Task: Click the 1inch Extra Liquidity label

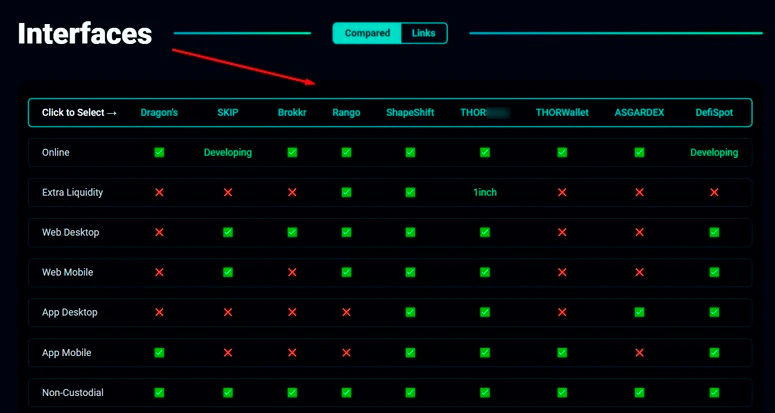Action: [x=485, y=193]
